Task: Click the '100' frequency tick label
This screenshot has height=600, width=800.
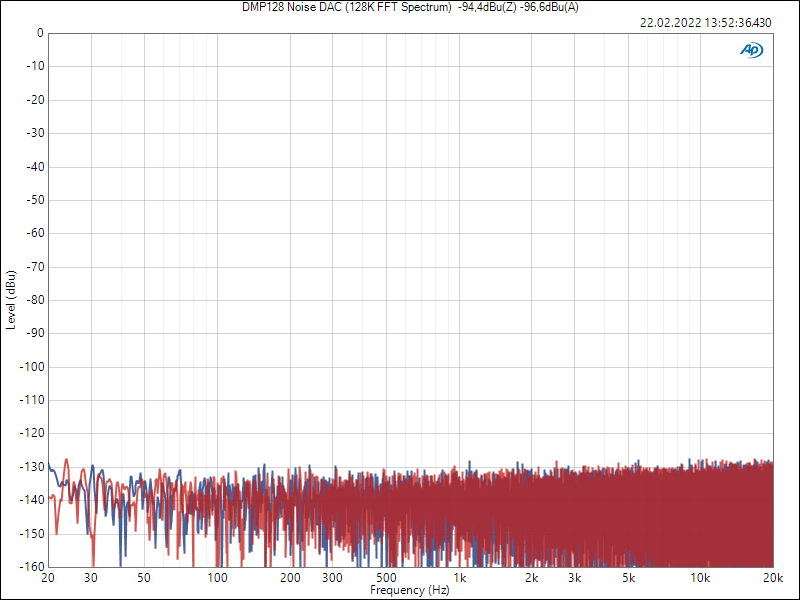Action: (x=217, y=578)
